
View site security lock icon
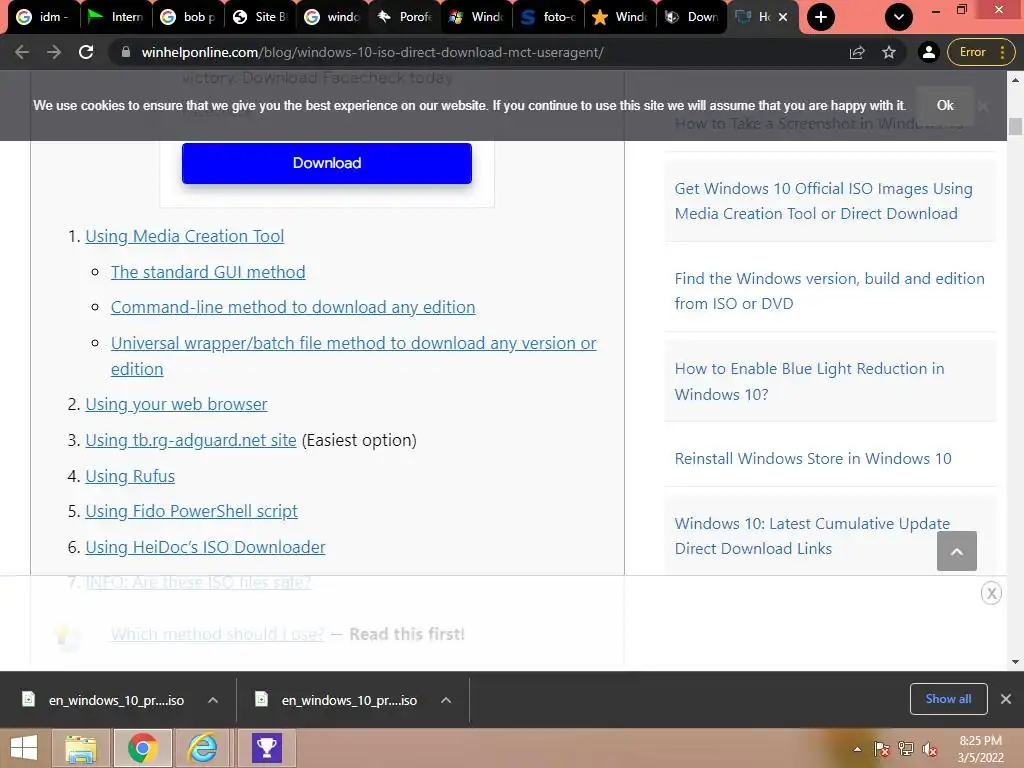pyautogui.click(x=126, y=52)
